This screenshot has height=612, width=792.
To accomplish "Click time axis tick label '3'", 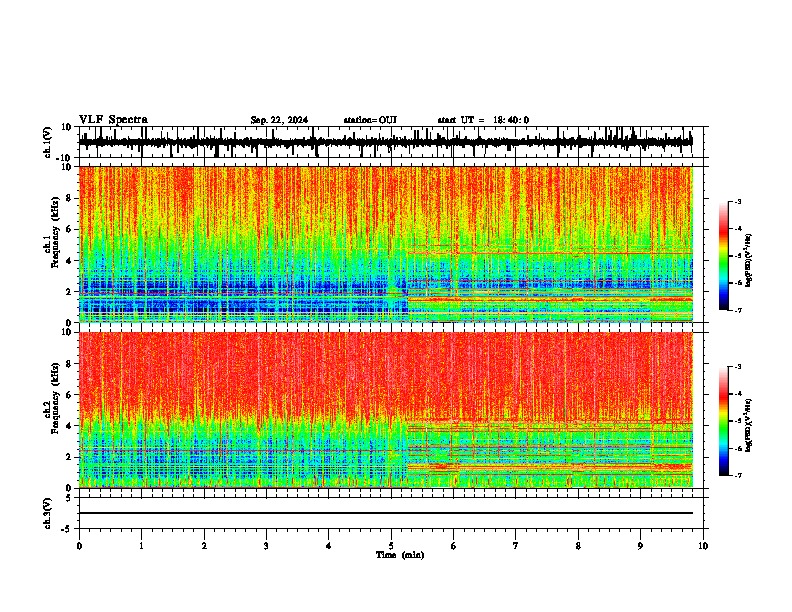I will 266,546.
